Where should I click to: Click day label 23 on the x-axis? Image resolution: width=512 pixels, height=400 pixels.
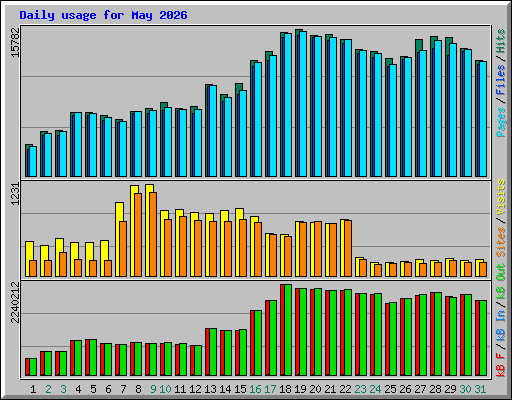click(360, 389)
